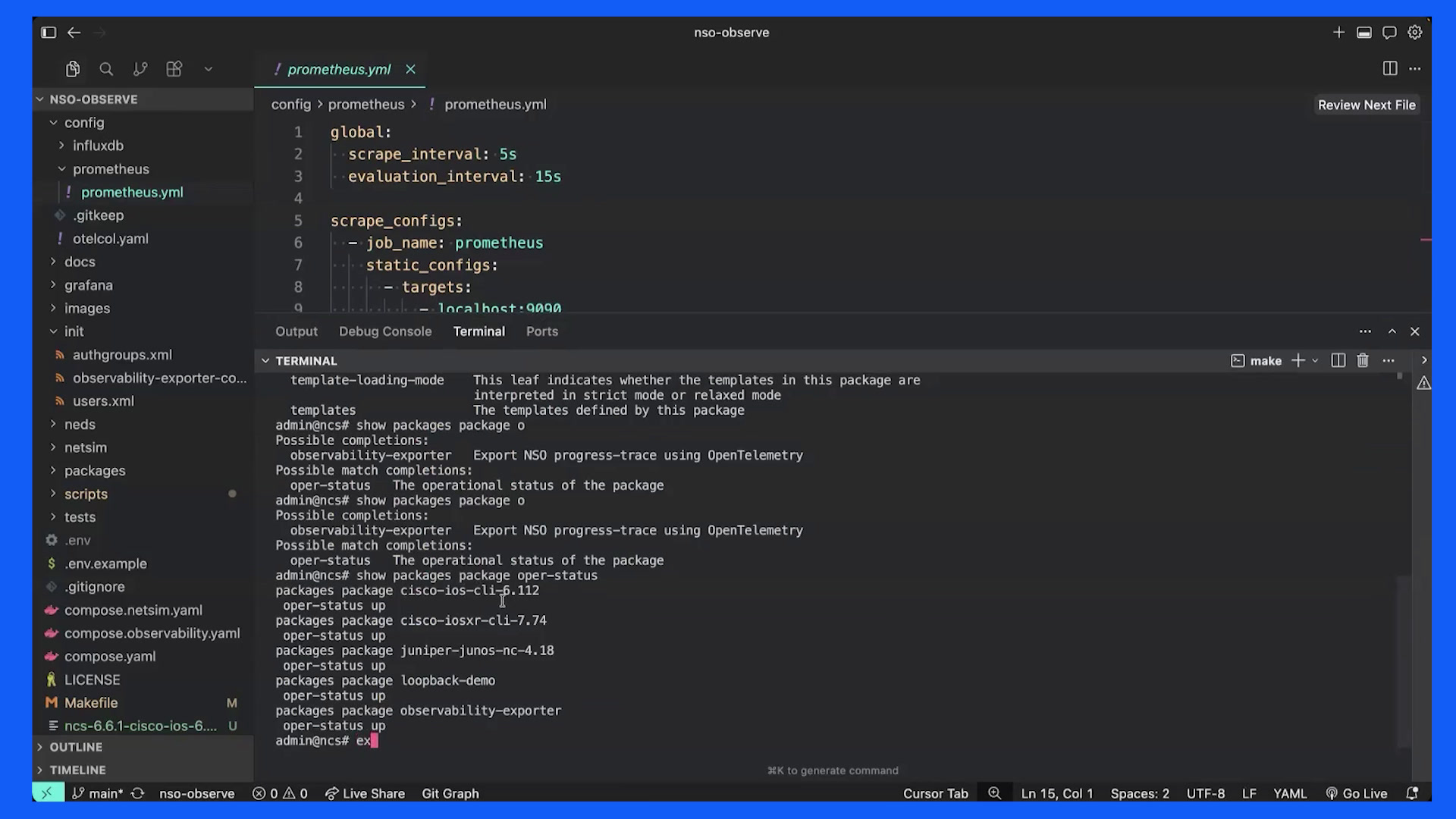Go back with the left arrow

[74, 33]
